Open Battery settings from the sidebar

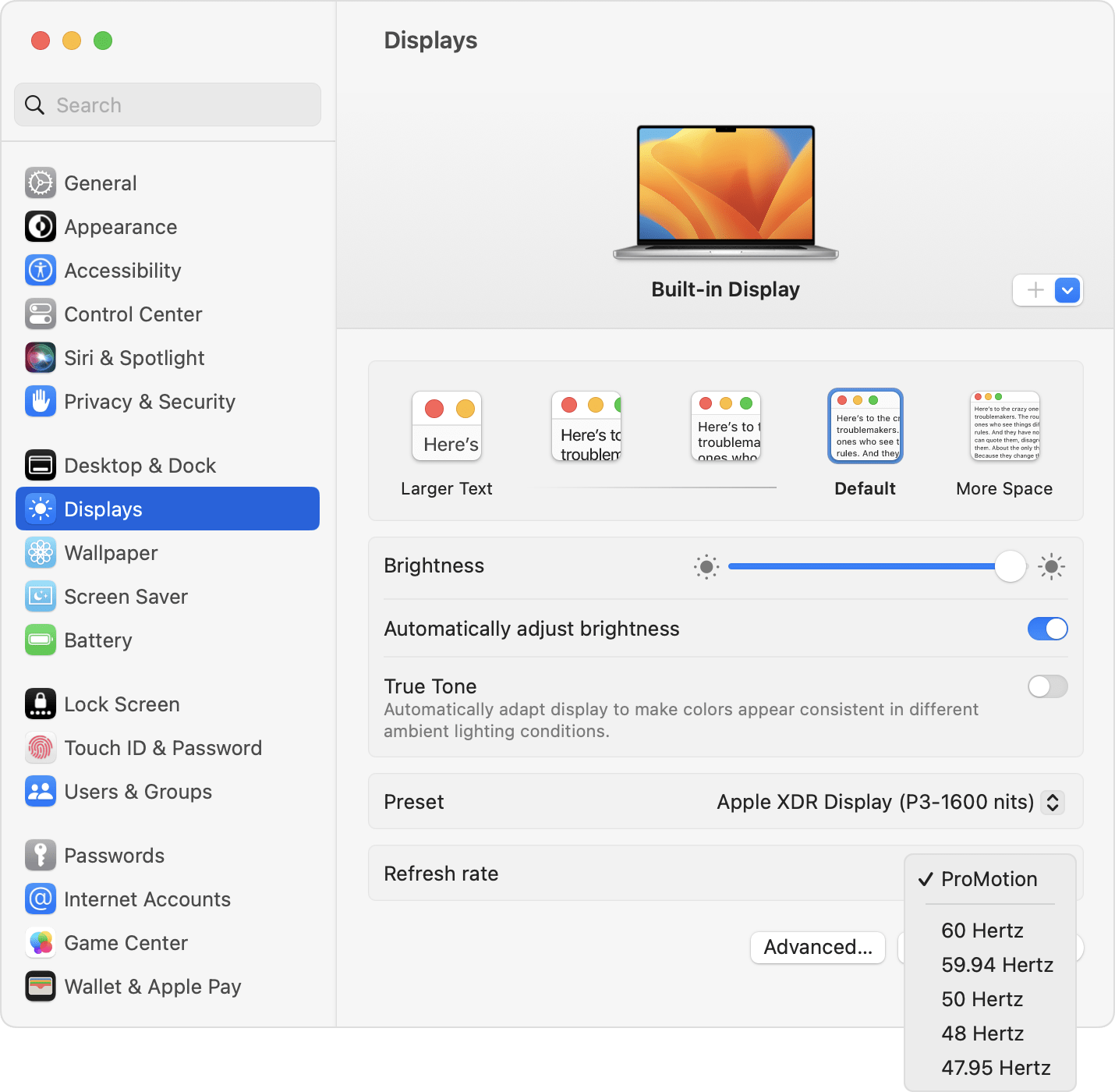[x=40, y=640]
